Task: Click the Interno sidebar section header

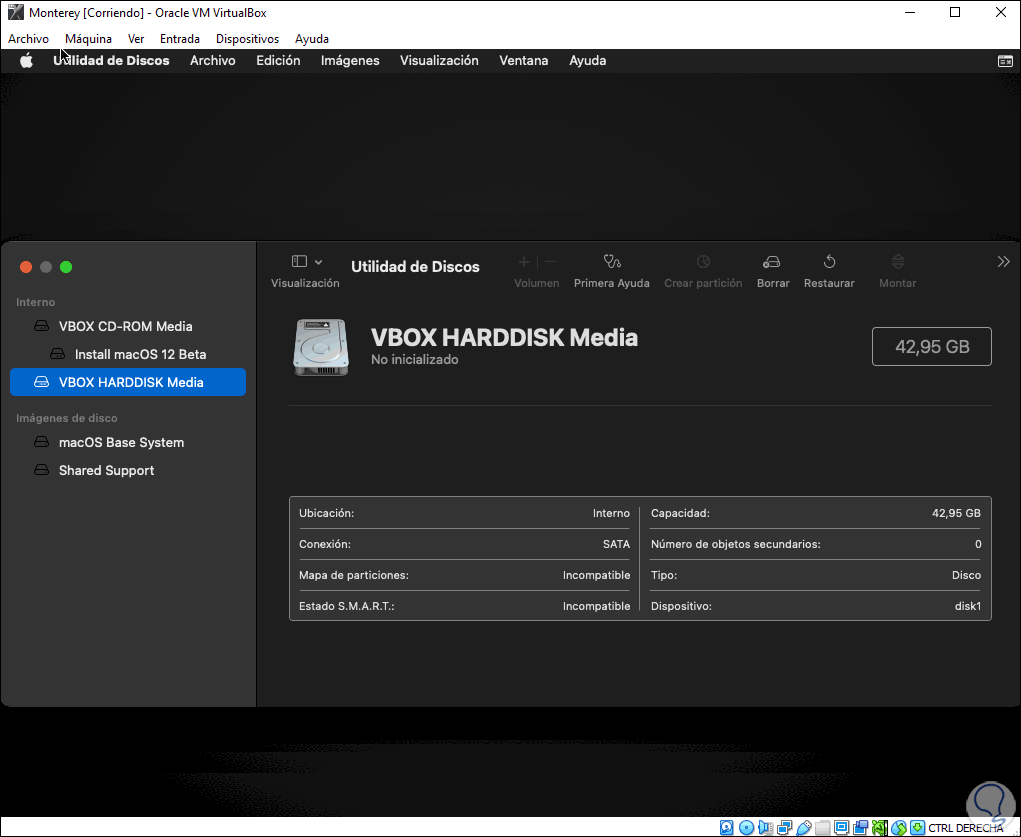Action: (36, 302)
